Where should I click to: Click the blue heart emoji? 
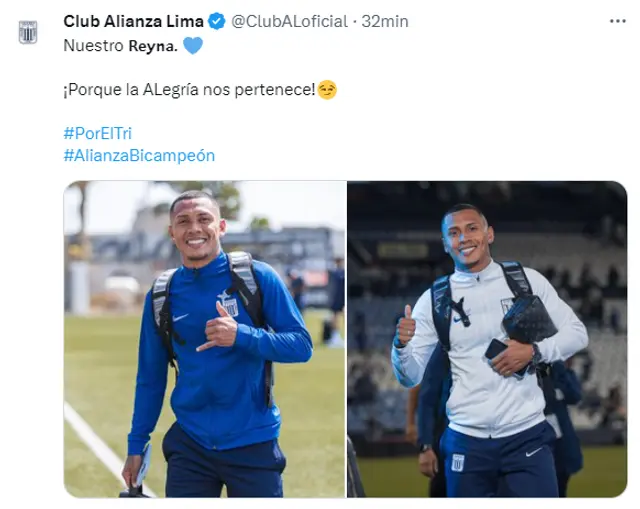(193, 45)
